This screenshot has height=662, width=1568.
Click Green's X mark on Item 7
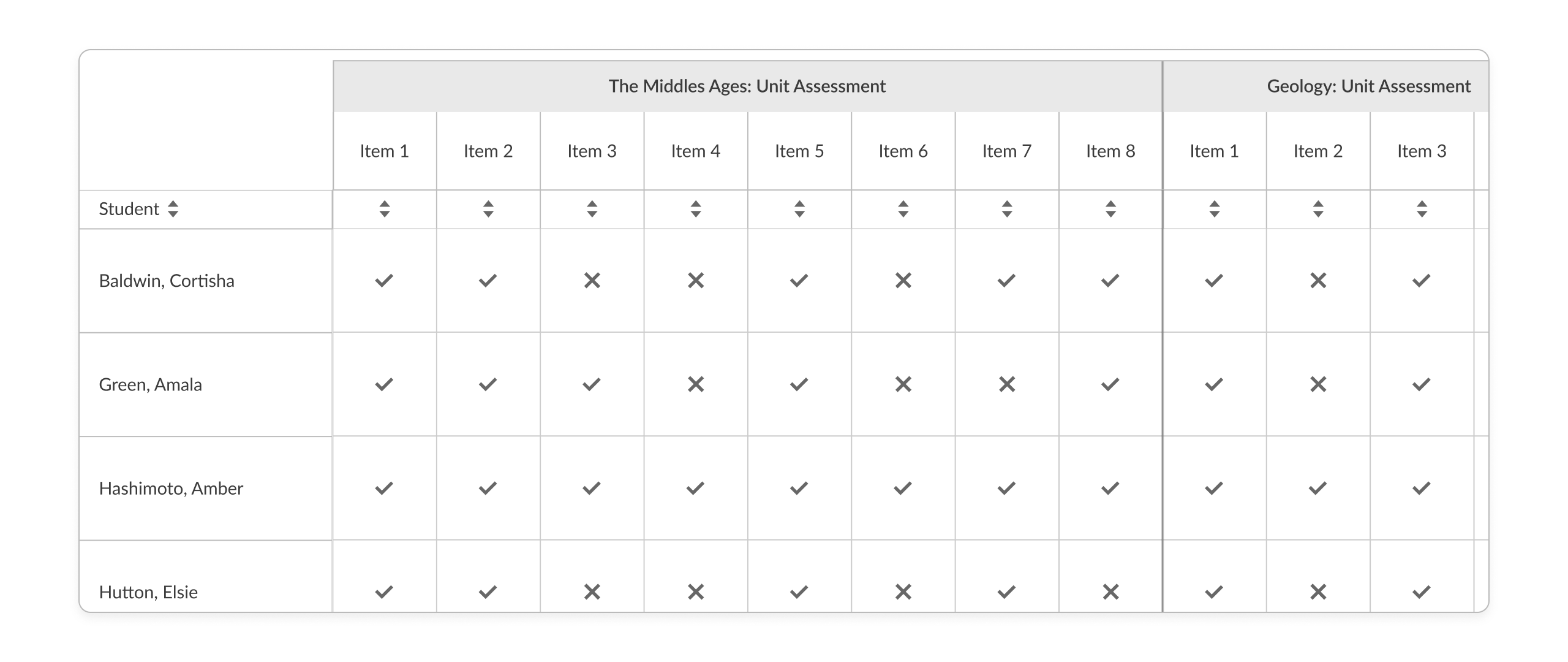[1006, 384]
